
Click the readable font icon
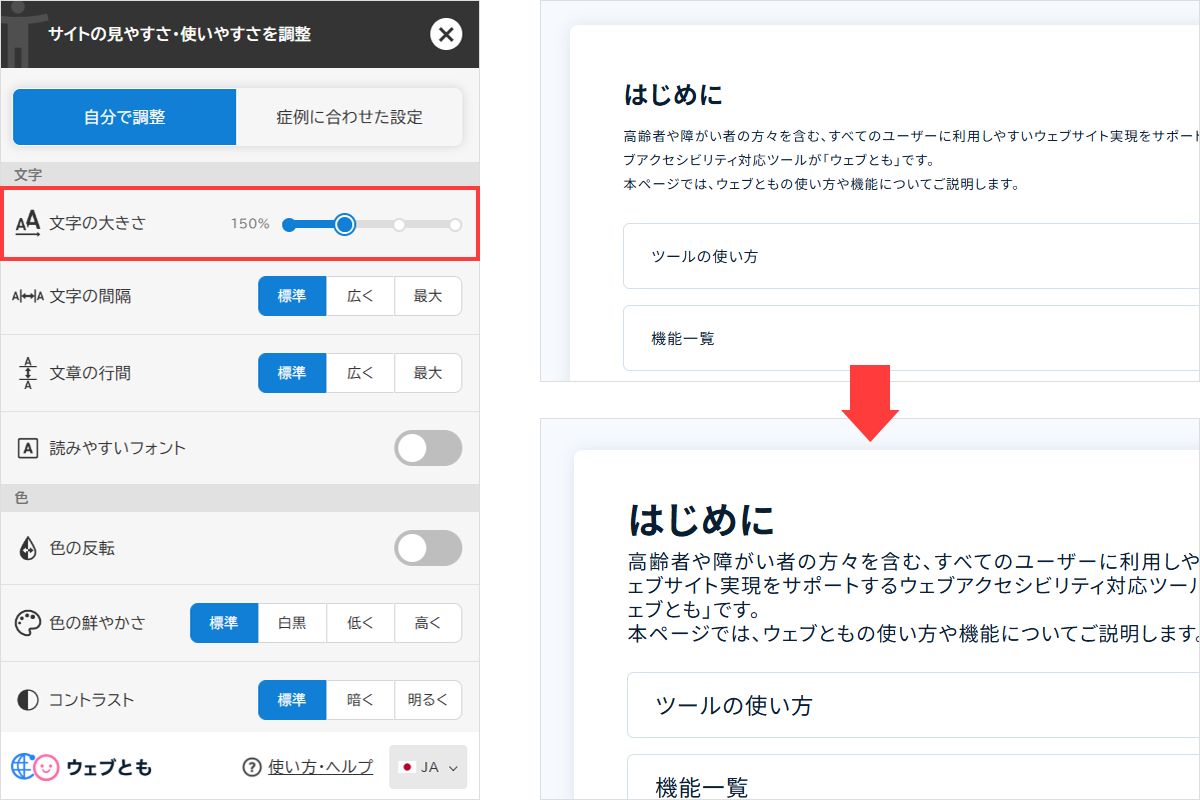click(x=28, y=449)
